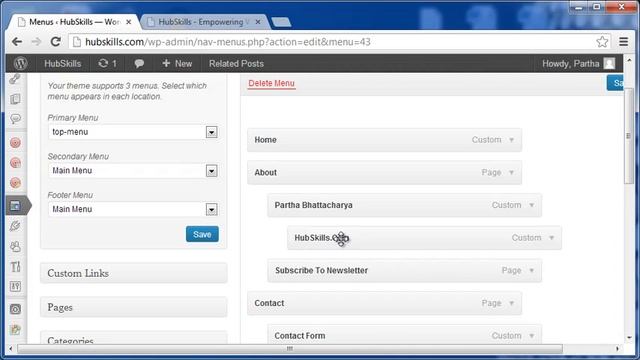
Task: Open Links section in admin sidebar
Action: (15, 79)
